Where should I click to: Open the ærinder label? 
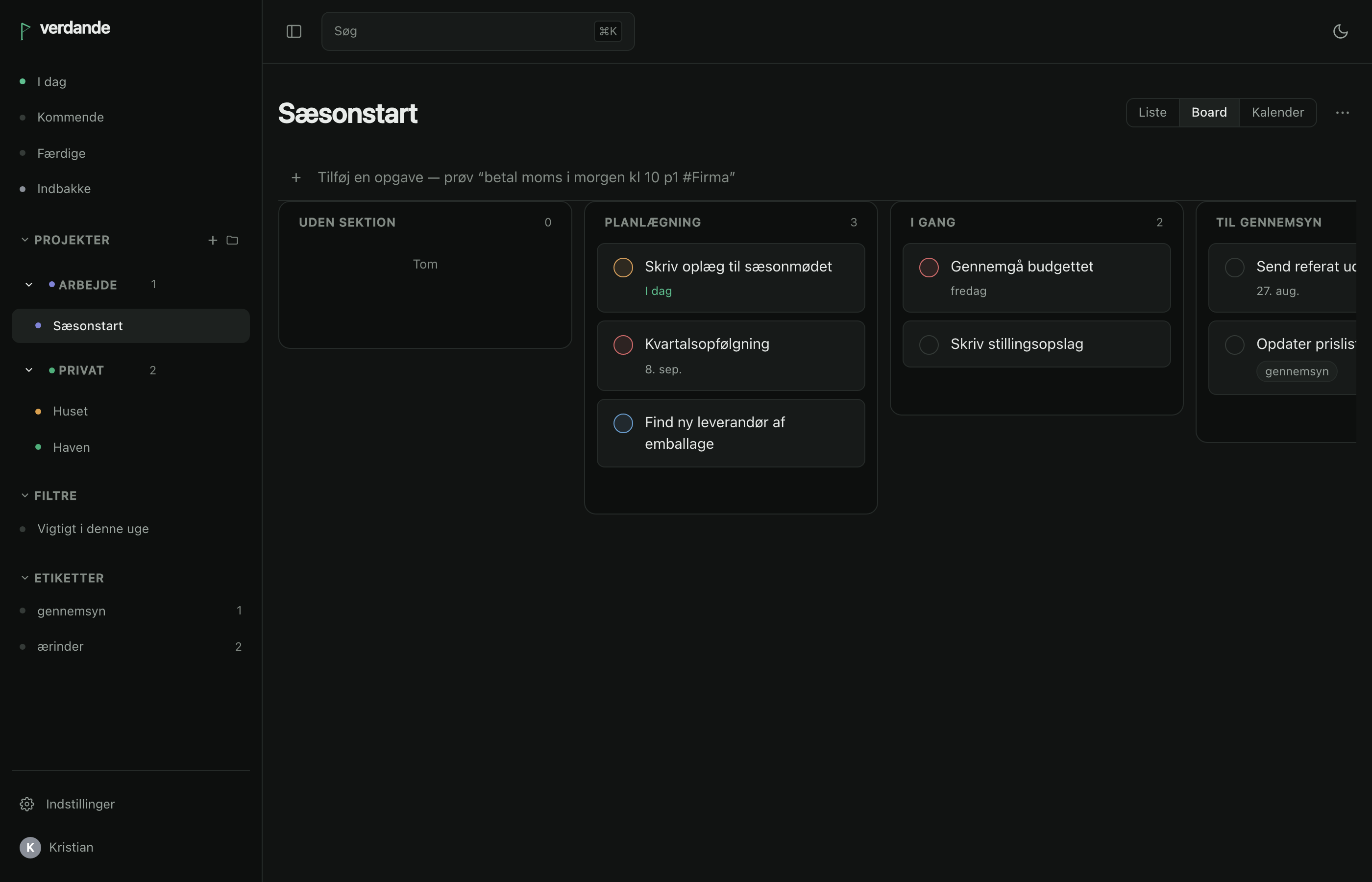(x=130, y=647)
